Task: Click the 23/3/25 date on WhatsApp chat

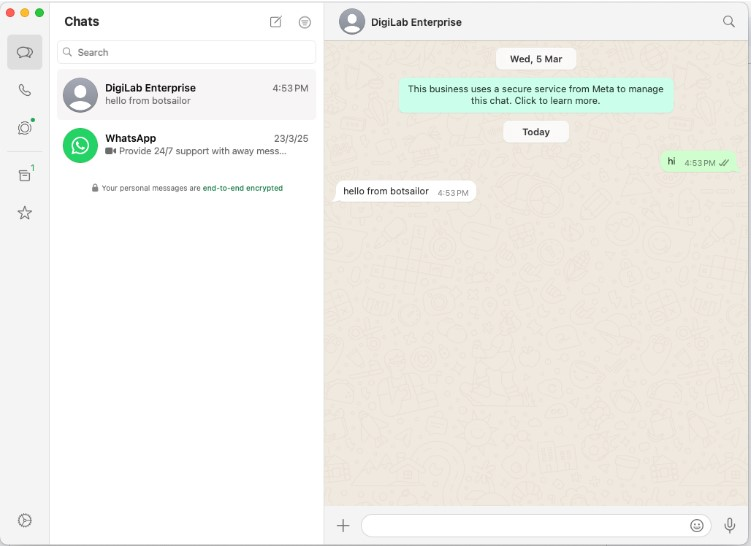Action: (x=291, y=139)
